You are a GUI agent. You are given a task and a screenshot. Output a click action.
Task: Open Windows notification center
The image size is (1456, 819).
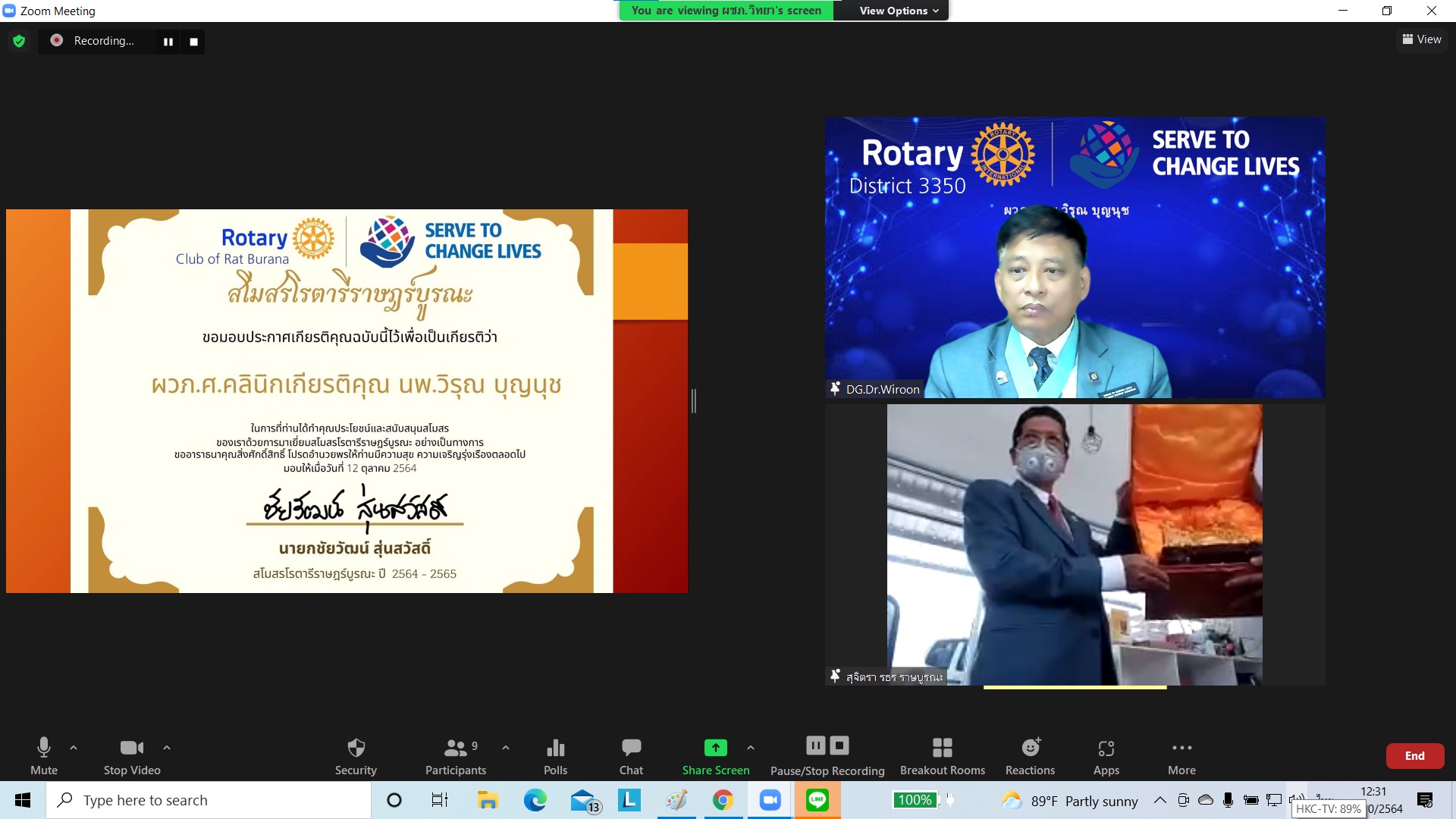(x=1425, y=800)
